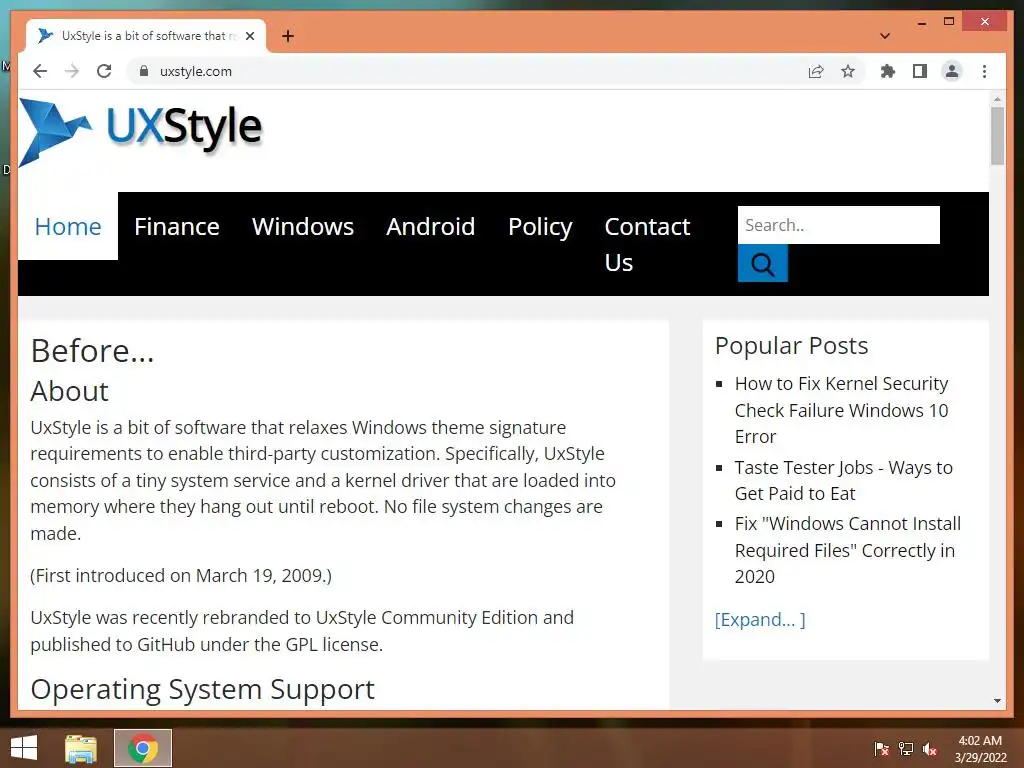
Task: Open Fix Windows Cannot Install Required Files post
Action: click(x=848, y=550)
